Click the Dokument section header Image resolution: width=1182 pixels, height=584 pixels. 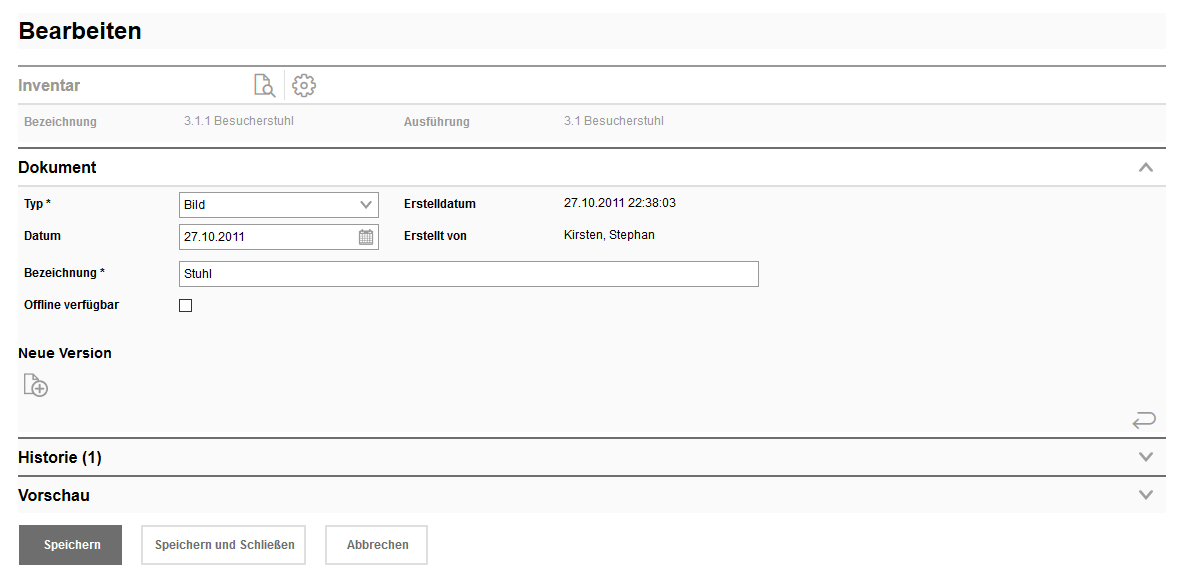(x=57, y=167)
